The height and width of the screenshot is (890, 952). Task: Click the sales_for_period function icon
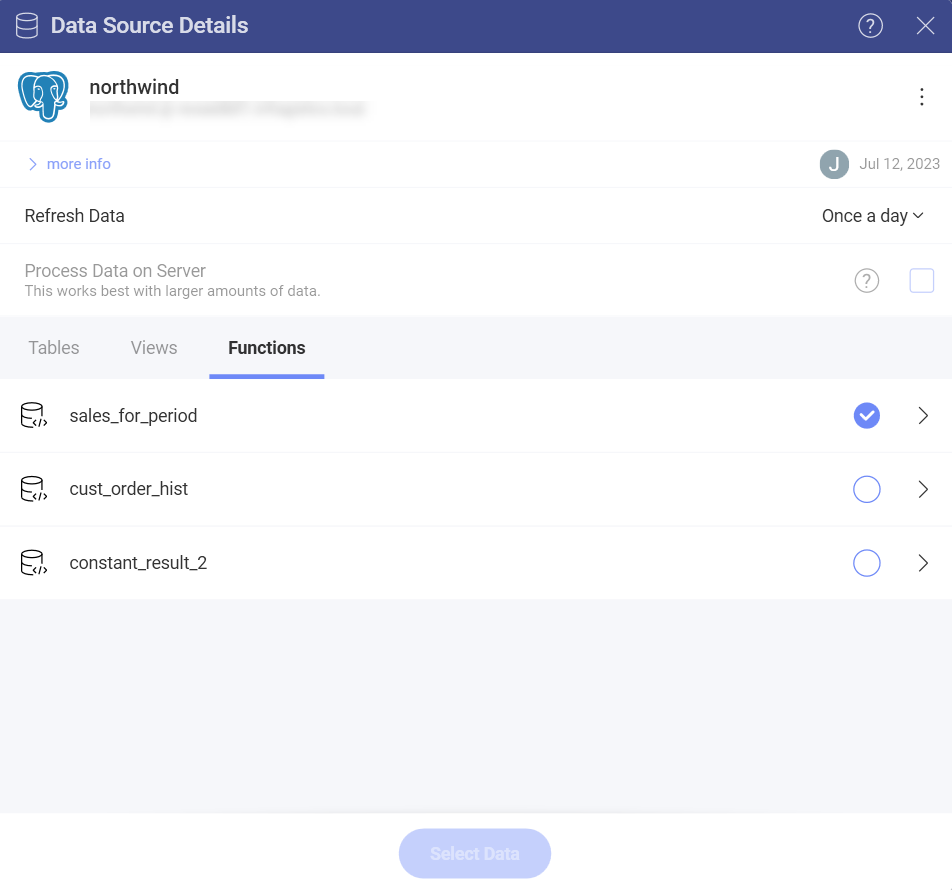[33, 415]
